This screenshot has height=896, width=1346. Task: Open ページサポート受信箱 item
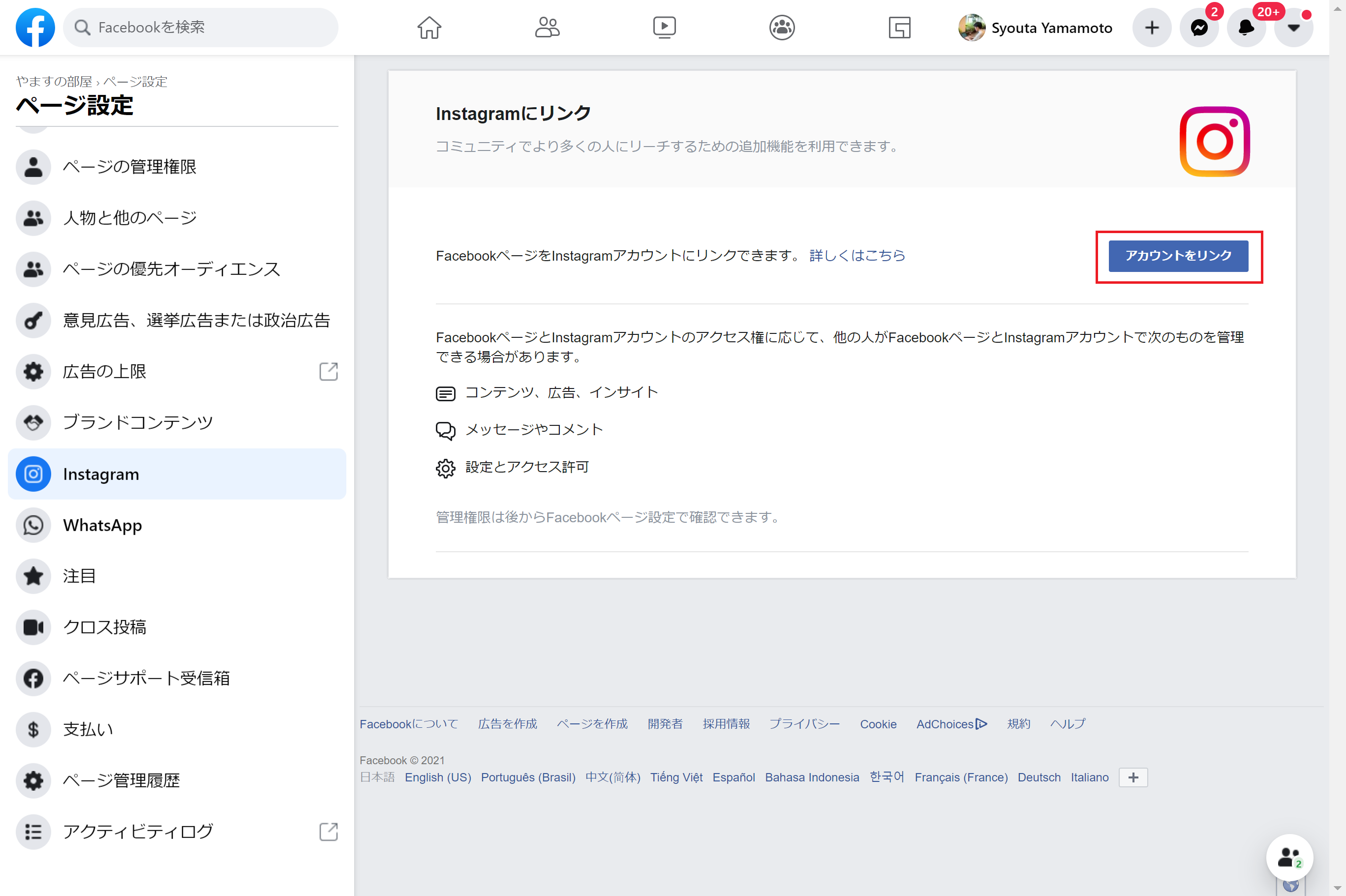coord(177,678)
